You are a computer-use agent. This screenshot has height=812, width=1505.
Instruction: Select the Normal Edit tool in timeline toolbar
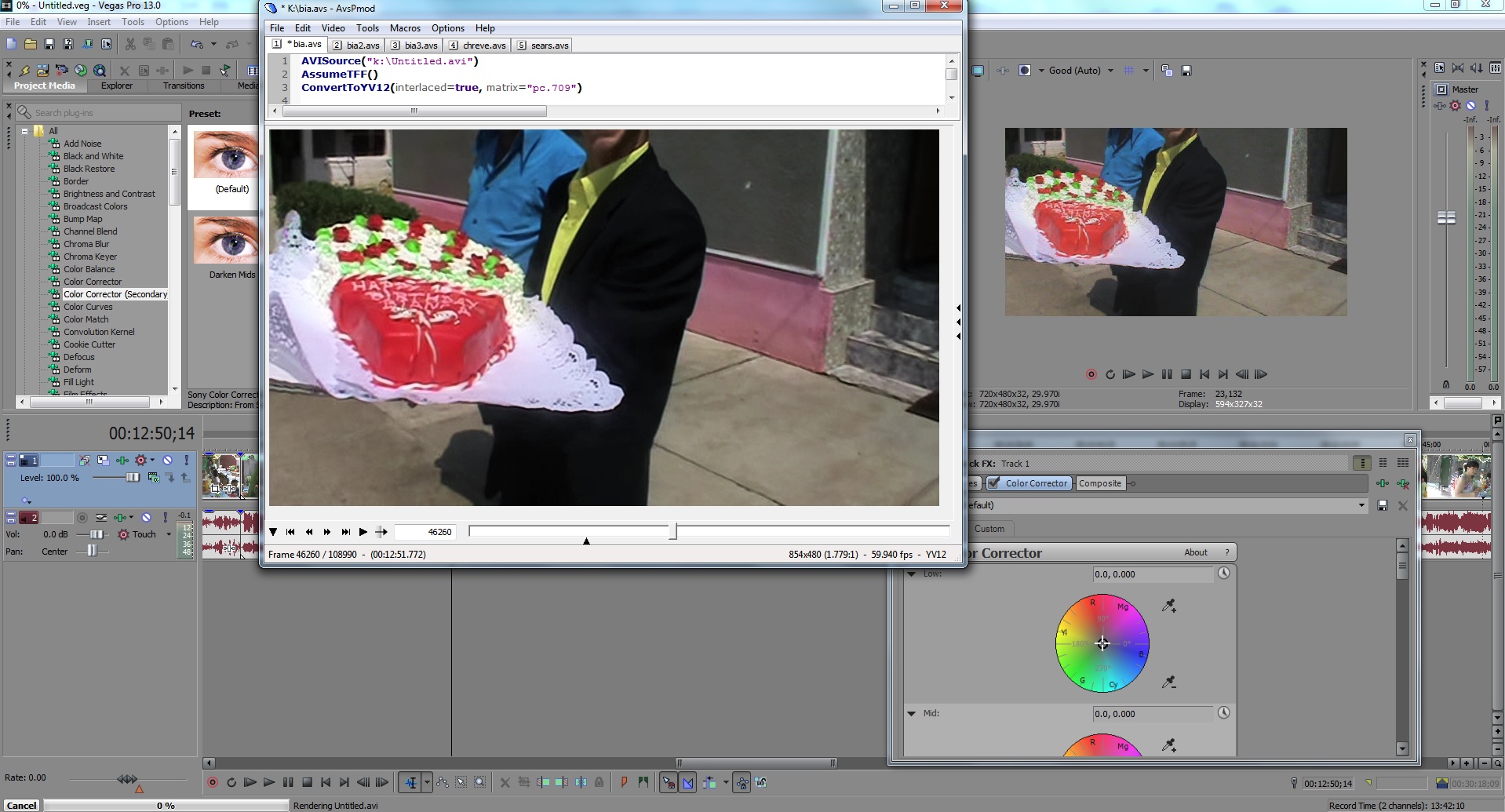[x=410, y=782]
